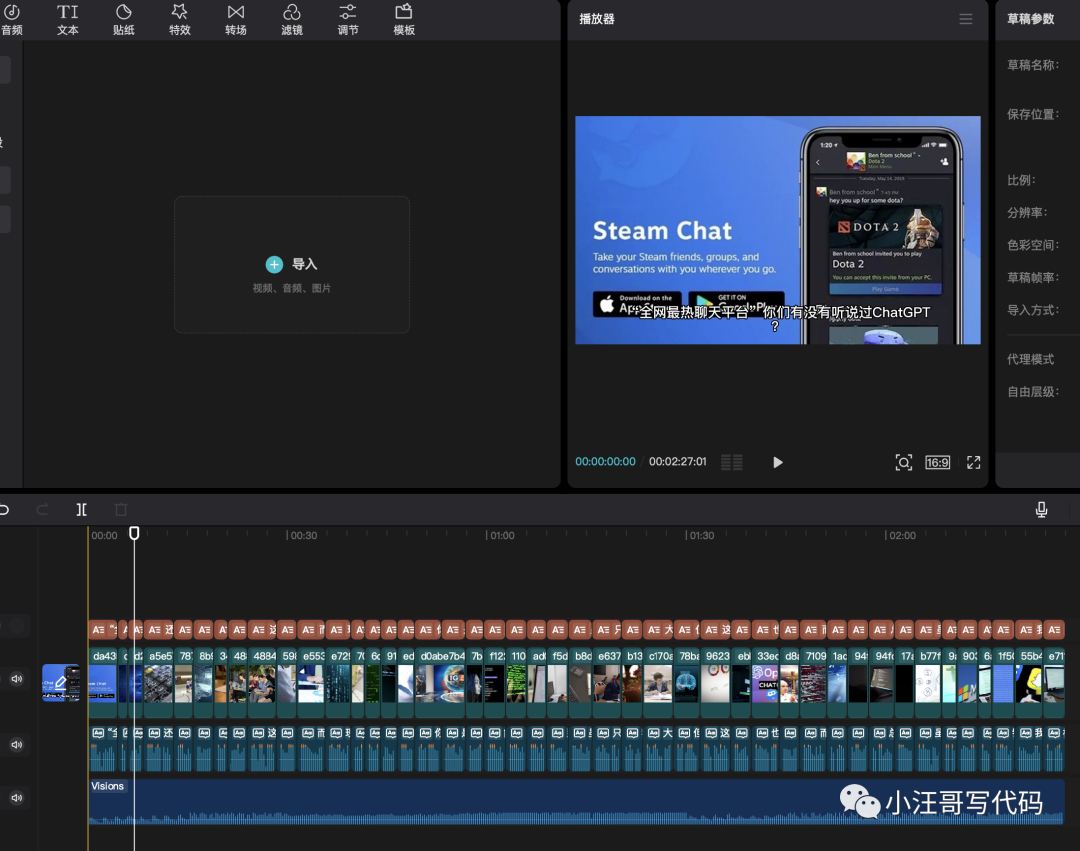Screen dimensions: 1080x851
Task: Click the cover thumbnail before the video track
Action: click(x=61, y=682)
